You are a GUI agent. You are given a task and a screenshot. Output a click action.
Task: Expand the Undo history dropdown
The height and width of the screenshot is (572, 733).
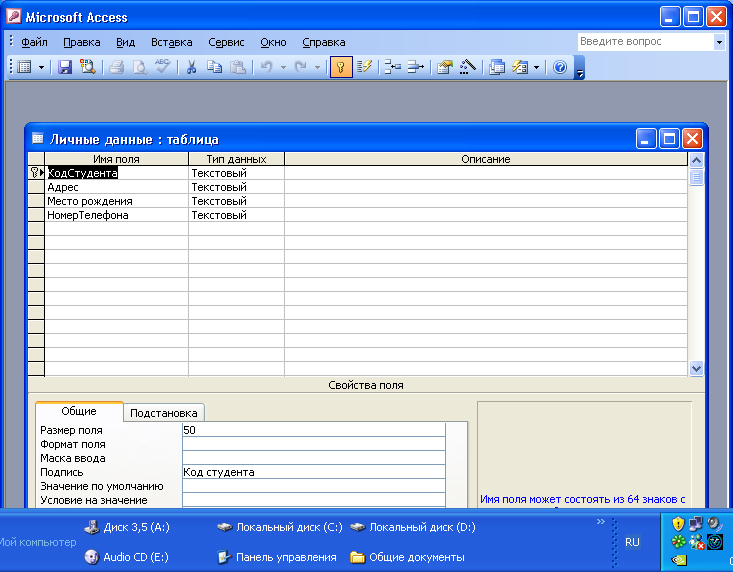coord(283,68)
